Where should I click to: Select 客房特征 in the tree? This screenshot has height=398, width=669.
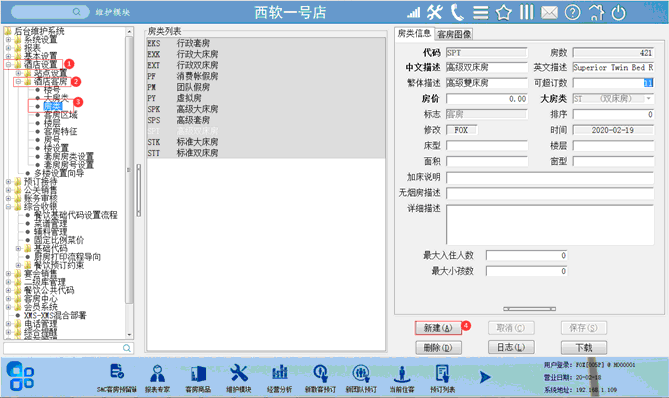click(x=60, y=131)
